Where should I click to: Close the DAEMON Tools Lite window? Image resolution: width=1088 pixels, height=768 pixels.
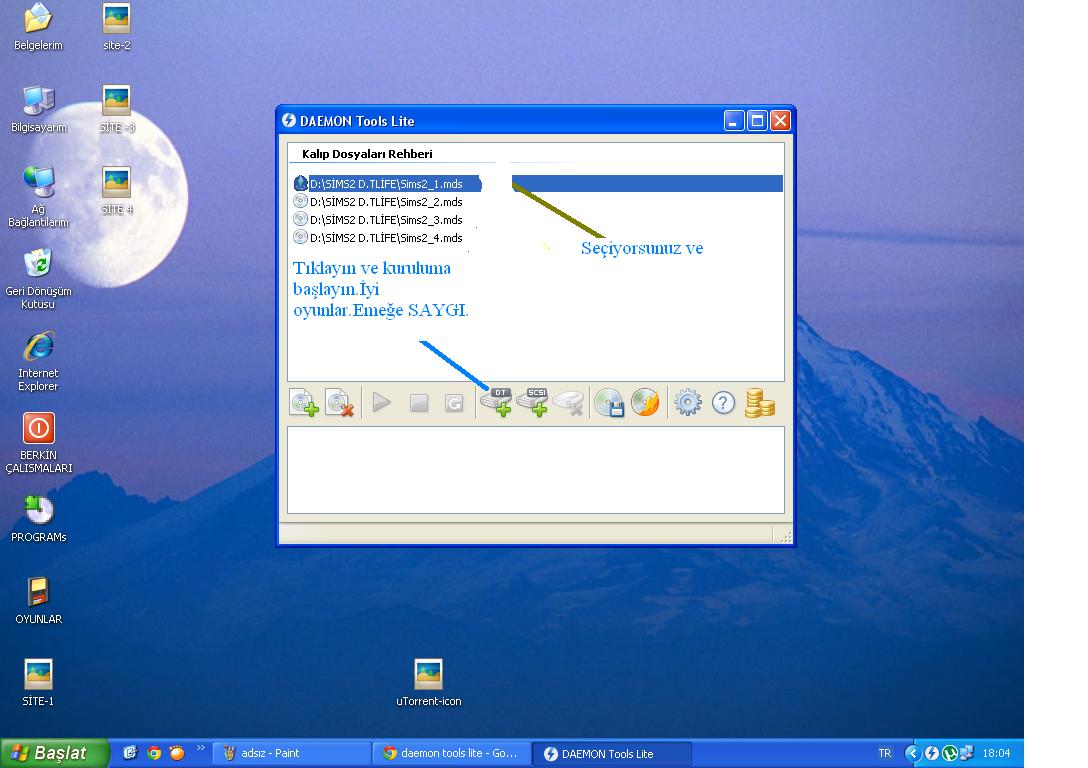(x=781, y=121)
